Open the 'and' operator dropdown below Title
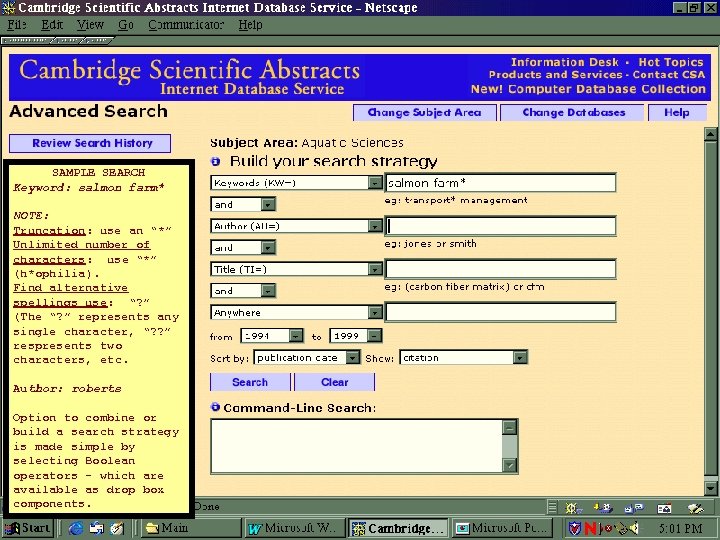Screen dimensions: 720x540 [268, 291]
